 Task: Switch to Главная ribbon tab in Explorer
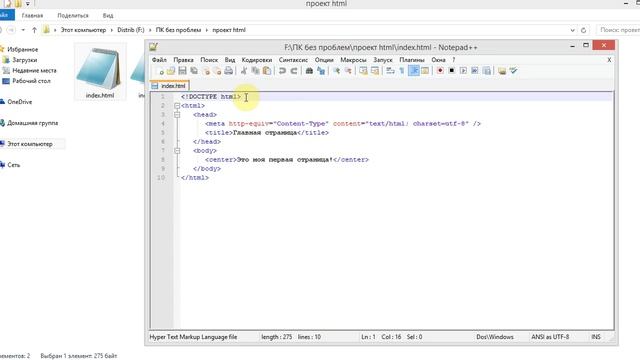coord(32,16)
